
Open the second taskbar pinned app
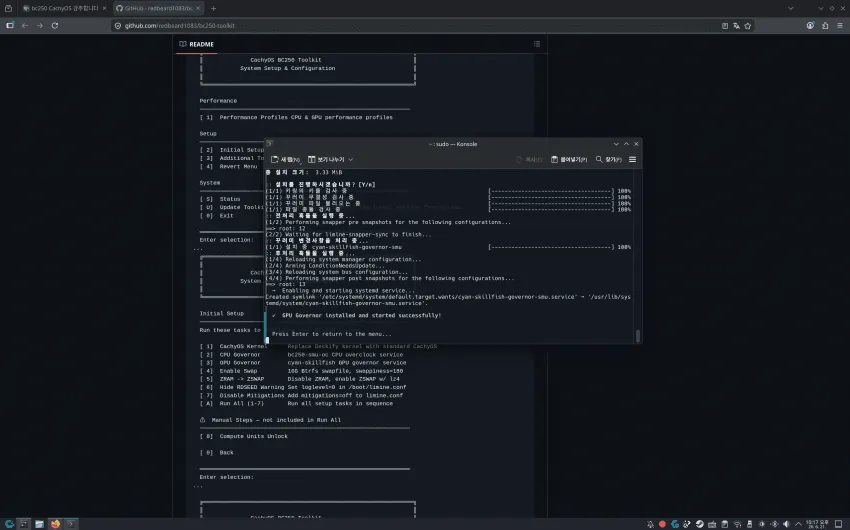click(24, 523)
